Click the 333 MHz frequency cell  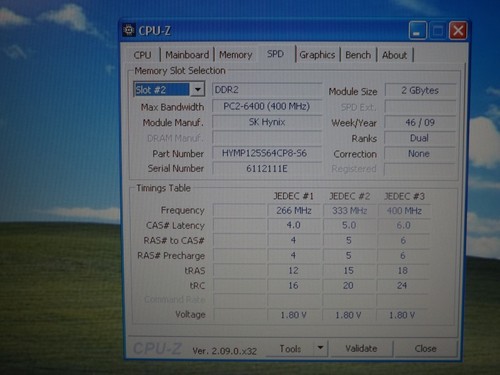(x=349, y=211)
